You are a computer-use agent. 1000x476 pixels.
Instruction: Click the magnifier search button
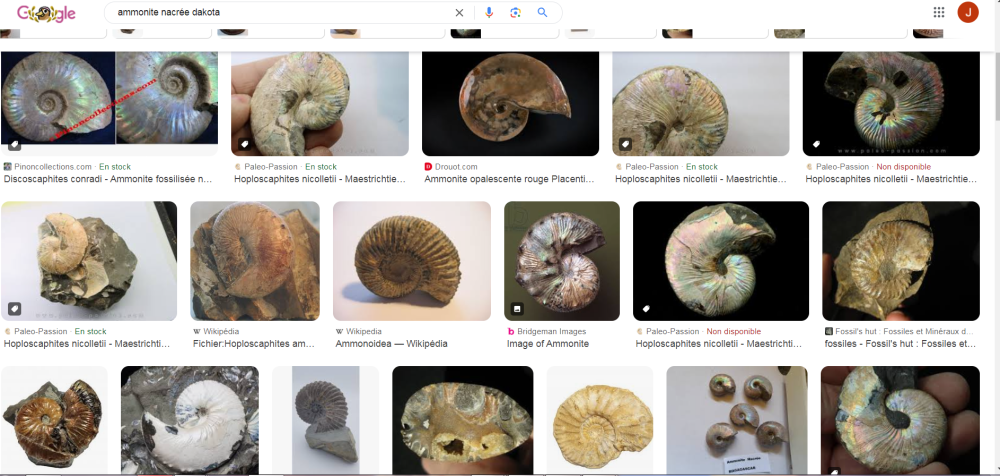[x=543, y=13]
